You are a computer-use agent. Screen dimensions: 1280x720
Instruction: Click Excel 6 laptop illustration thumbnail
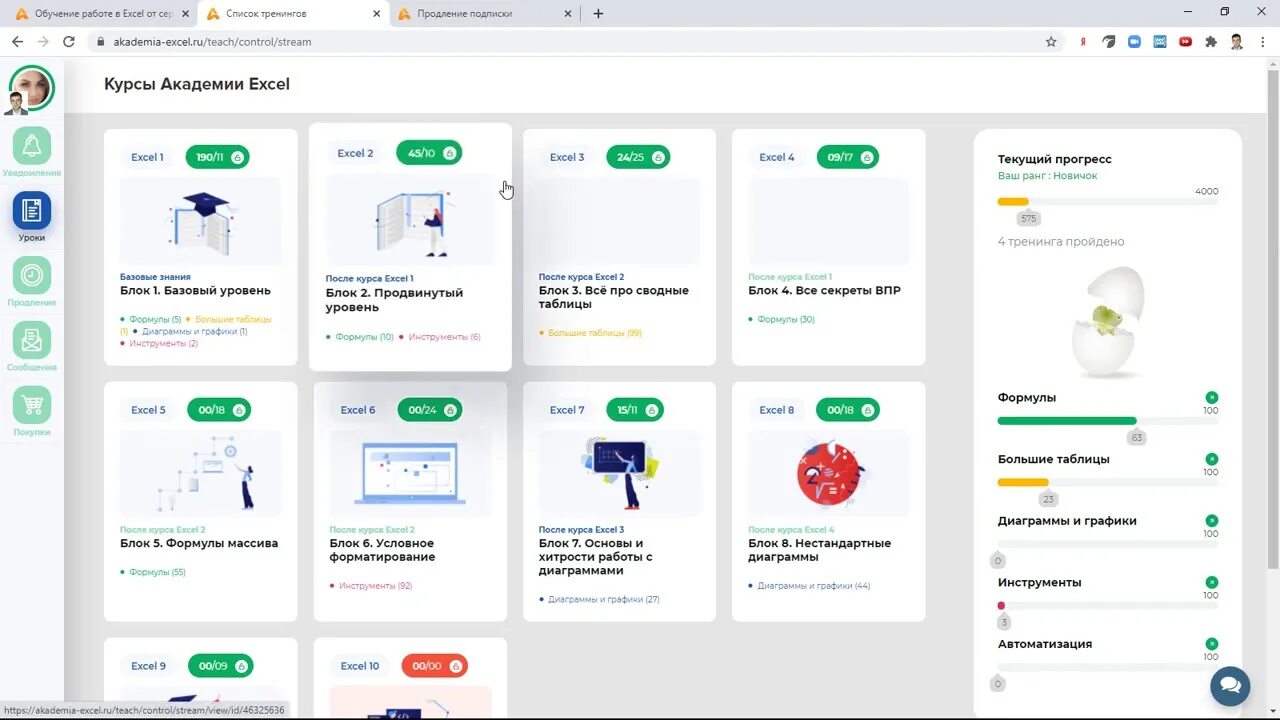[410, 474]
